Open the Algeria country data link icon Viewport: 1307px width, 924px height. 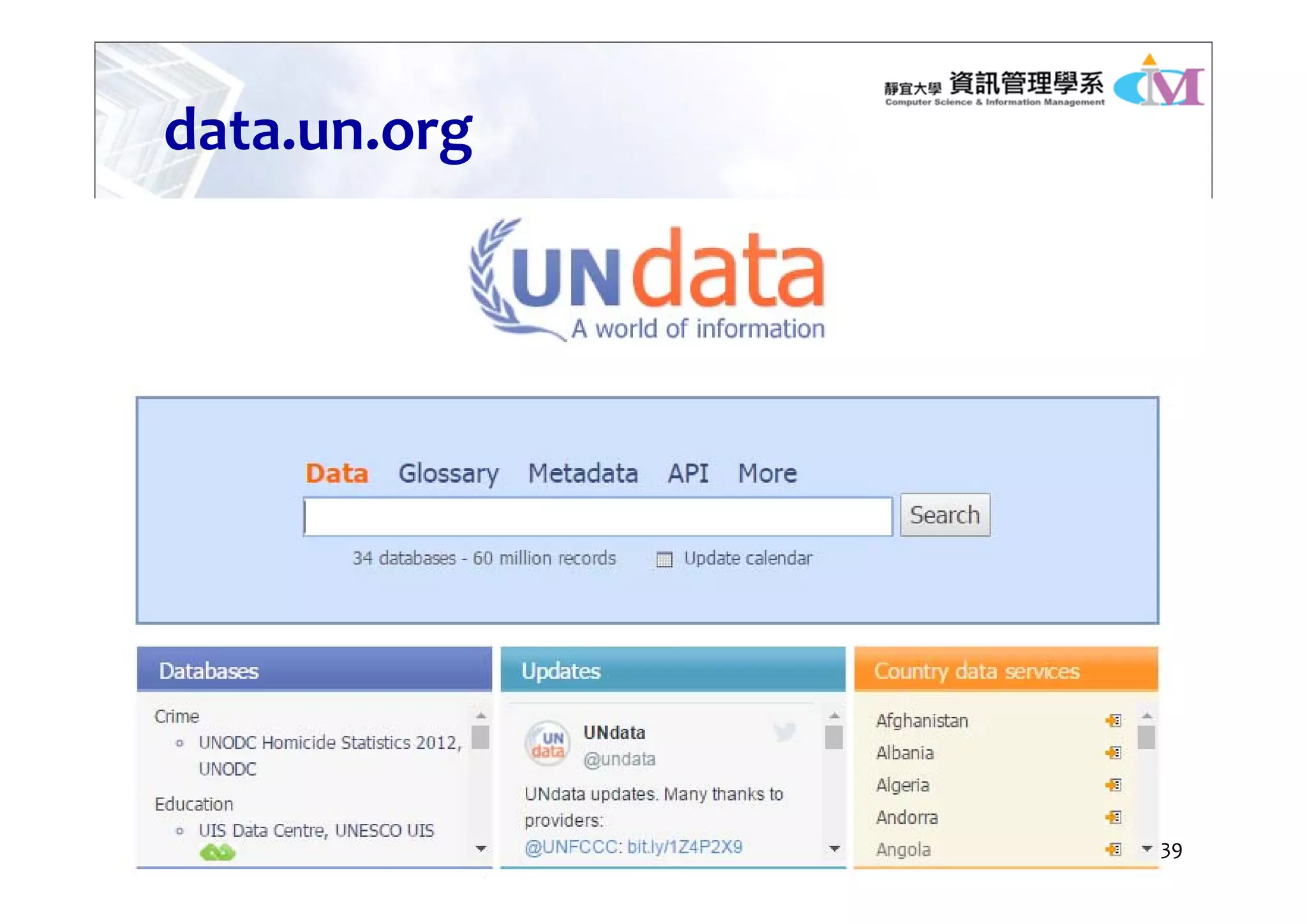pyautogui.click(x=1114, y=785)
